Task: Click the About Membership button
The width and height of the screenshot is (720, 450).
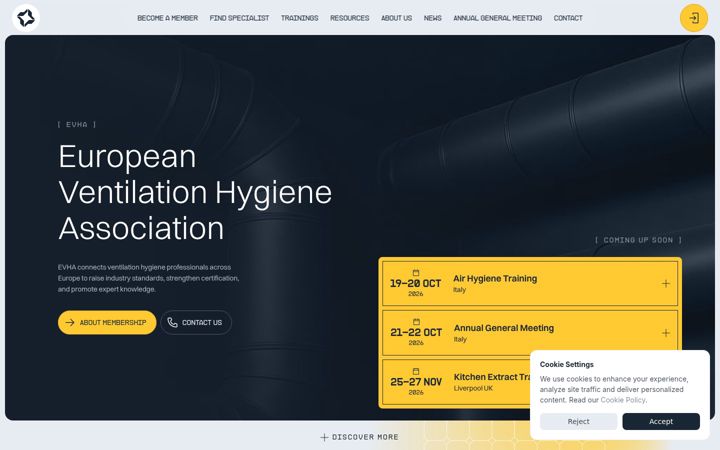Action: pos(107,322)
